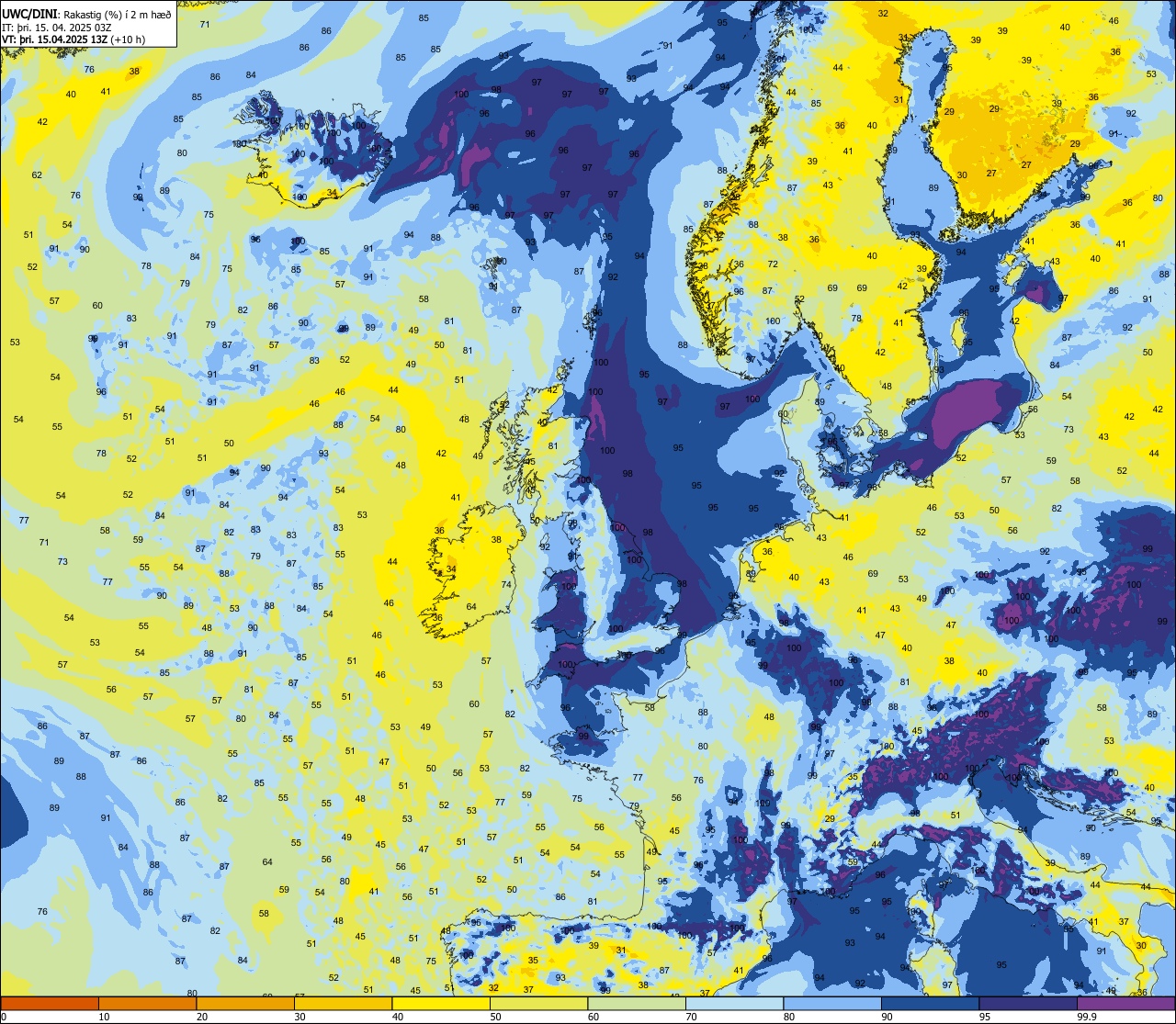Click the golden 30–40 legend swatch
The height and width of the screenshot is (1024, 1176).
(343, 1003)
